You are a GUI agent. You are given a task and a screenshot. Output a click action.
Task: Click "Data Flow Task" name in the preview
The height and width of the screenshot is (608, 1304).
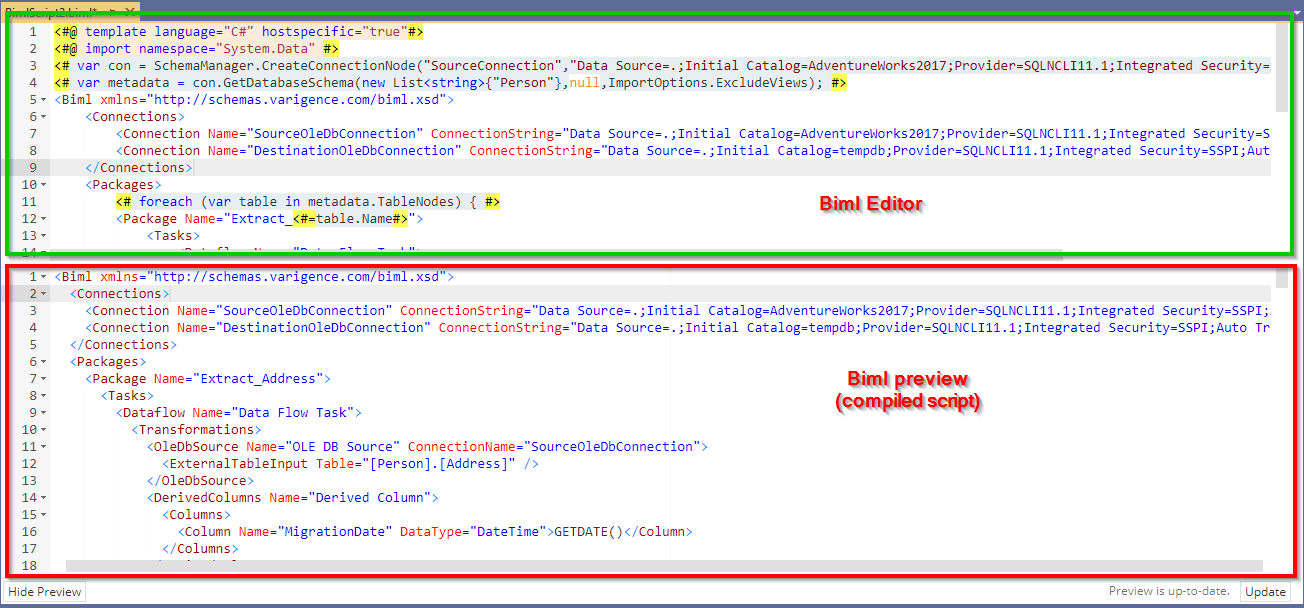[x=293, y=413]
